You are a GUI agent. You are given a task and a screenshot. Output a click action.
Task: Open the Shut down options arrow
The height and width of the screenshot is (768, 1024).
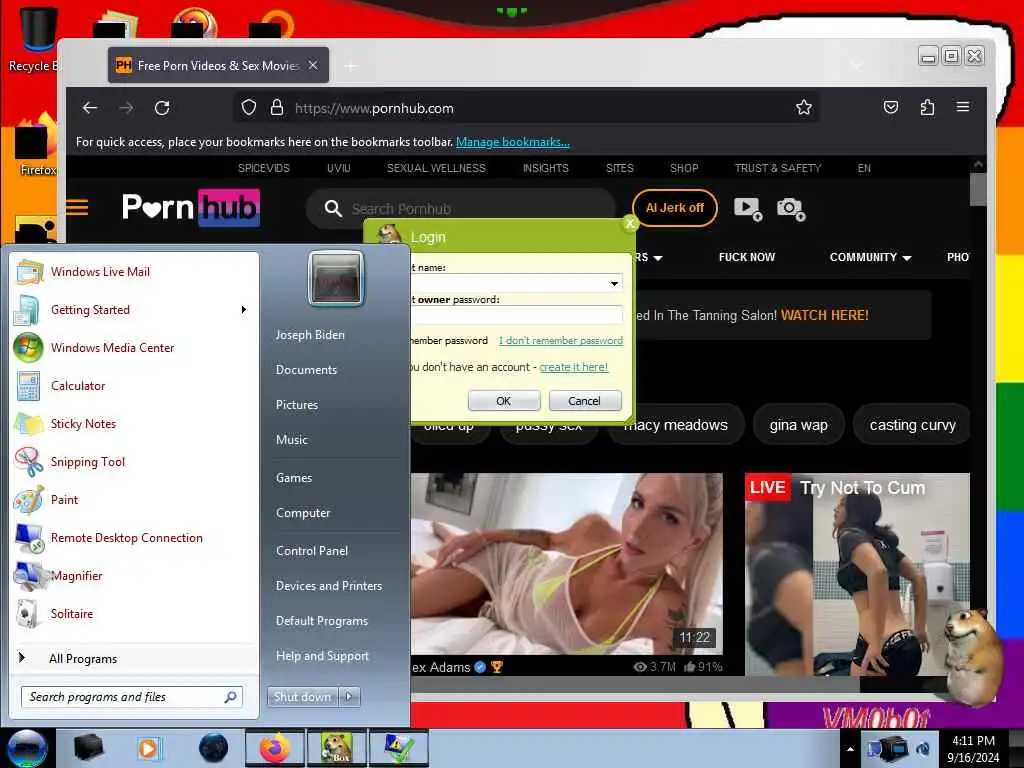tap(349, 697)
